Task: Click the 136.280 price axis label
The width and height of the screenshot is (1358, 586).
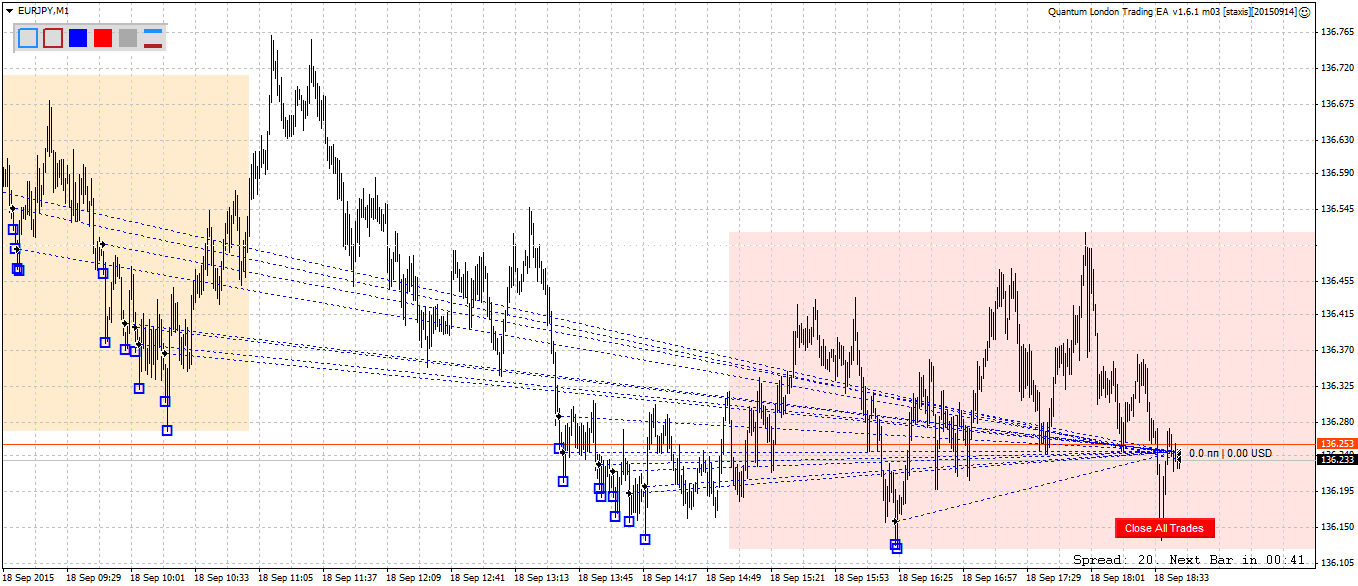Action: tap(1337, 420)
